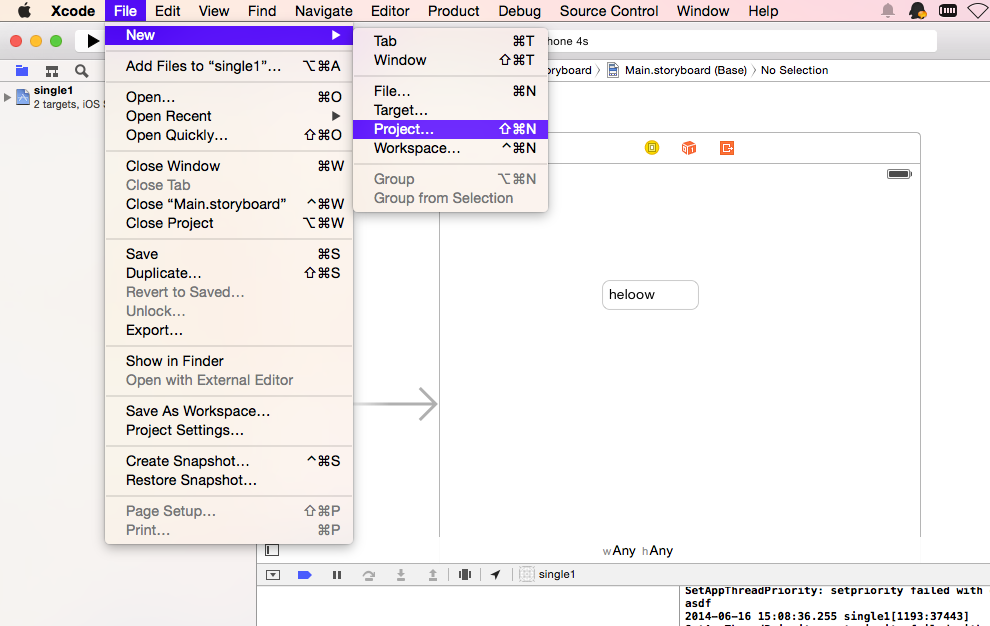
Task: Click the second bell icon in menu bar
Action: click(917, 11)
